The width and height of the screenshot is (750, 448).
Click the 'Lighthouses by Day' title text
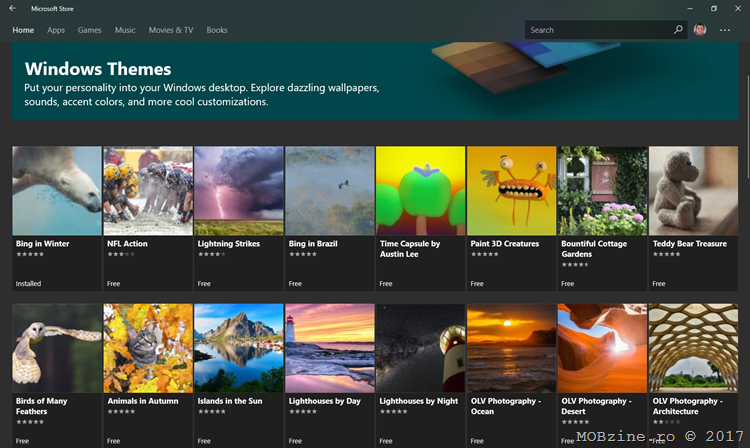(x=325, y=401)
